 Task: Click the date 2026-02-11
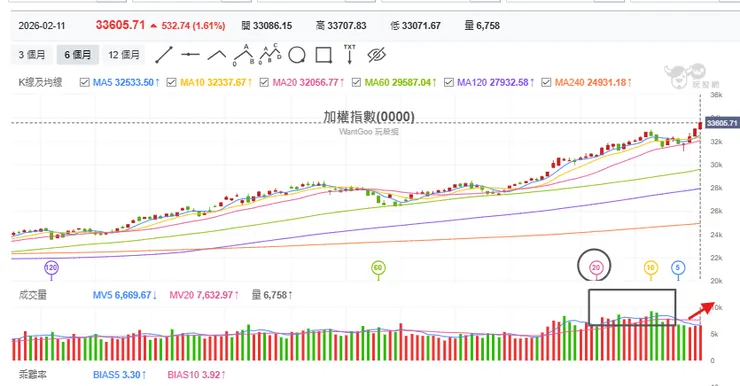point(42,26)
